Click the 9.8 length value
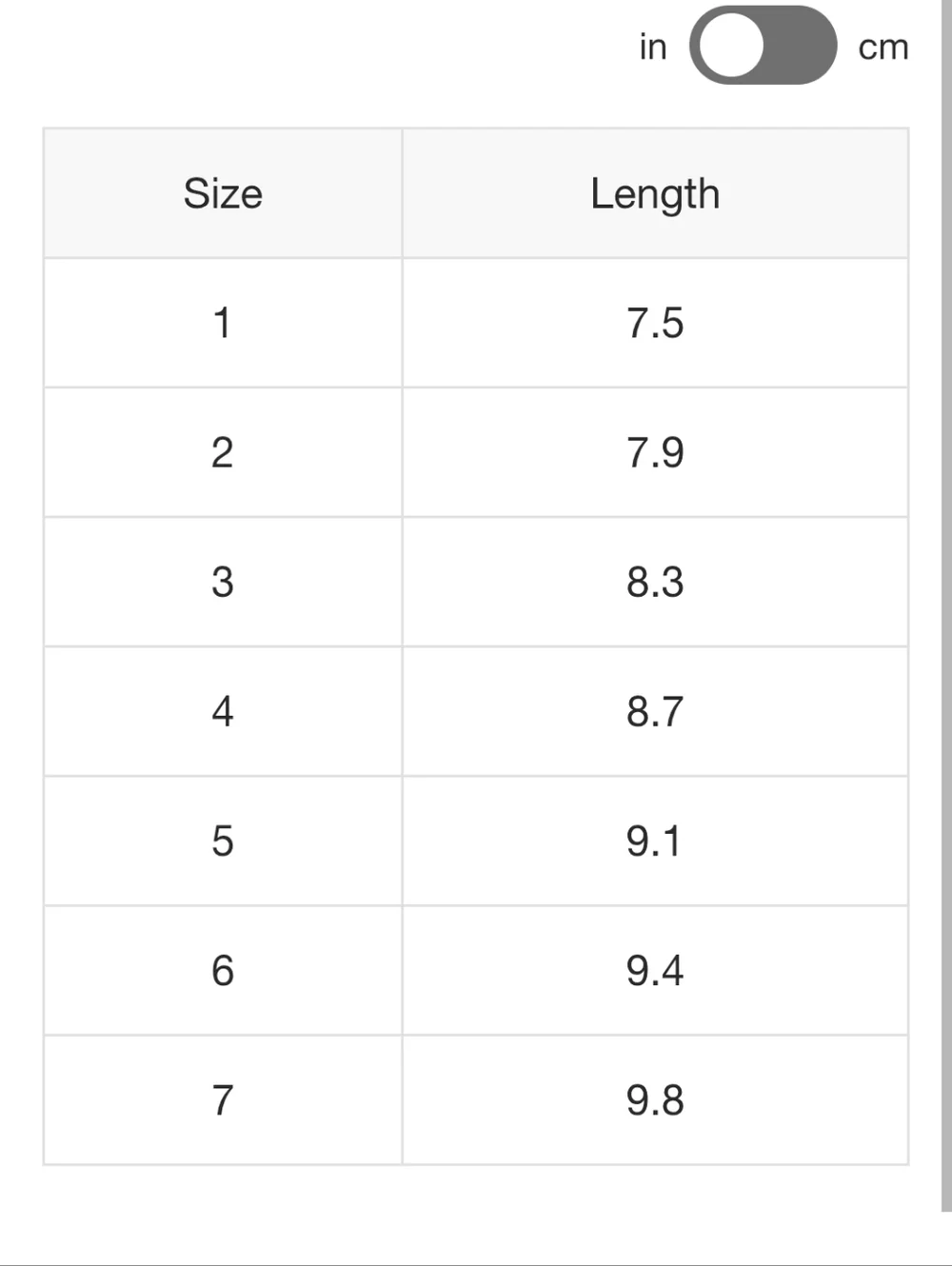Screen dimensions: 952x1266 (x=655, y=1099)
